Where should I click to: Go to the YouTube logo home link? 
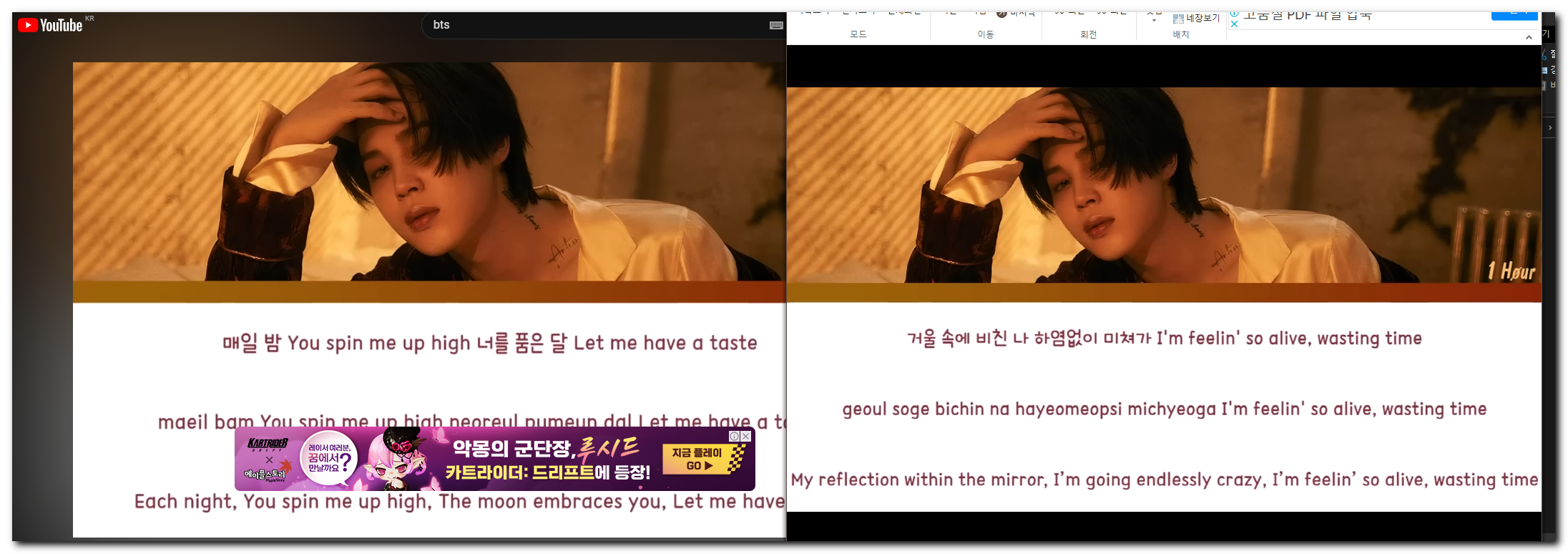(x=50, y=25)
